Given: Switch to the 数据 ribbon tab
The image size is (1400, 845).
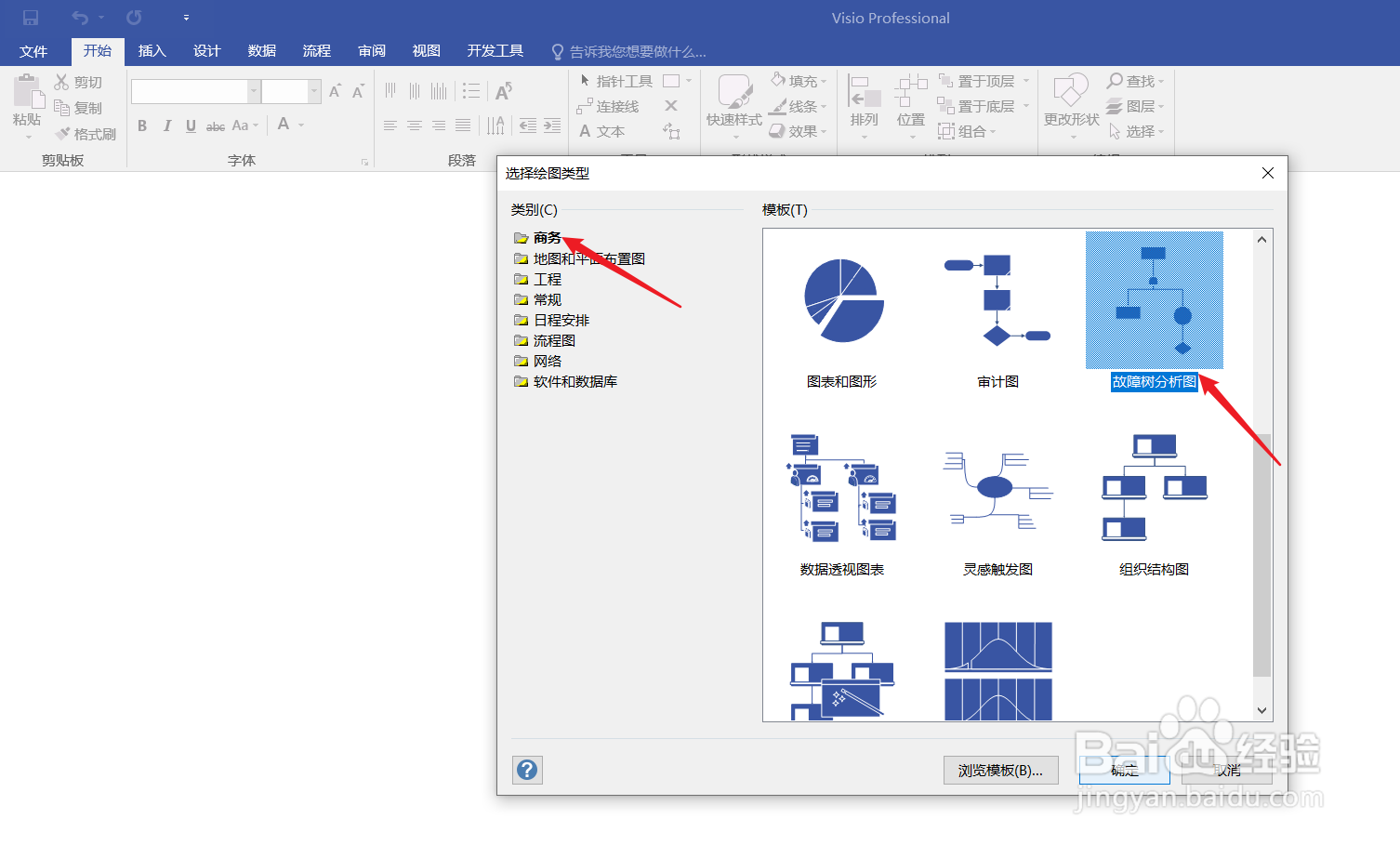Looking at the screenshot, I should [x=261, y=51].
